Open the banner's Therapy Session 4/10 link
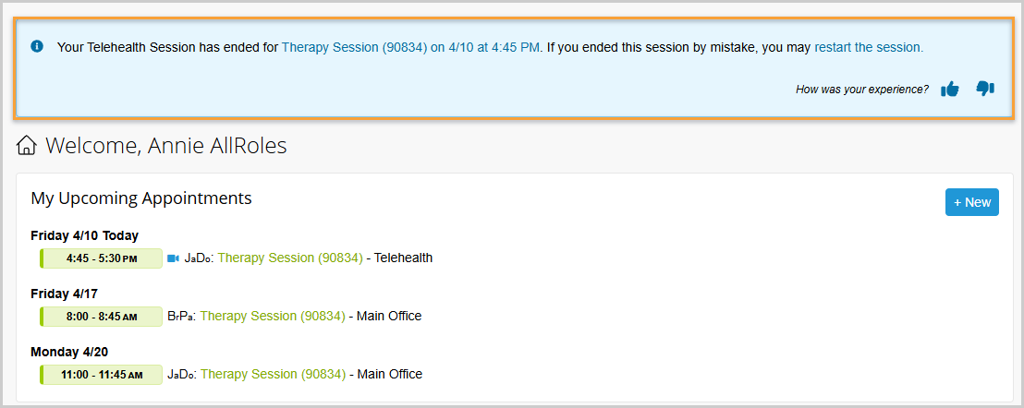The height and width of the screenshot is (408, 1024). tap(412, 47)
